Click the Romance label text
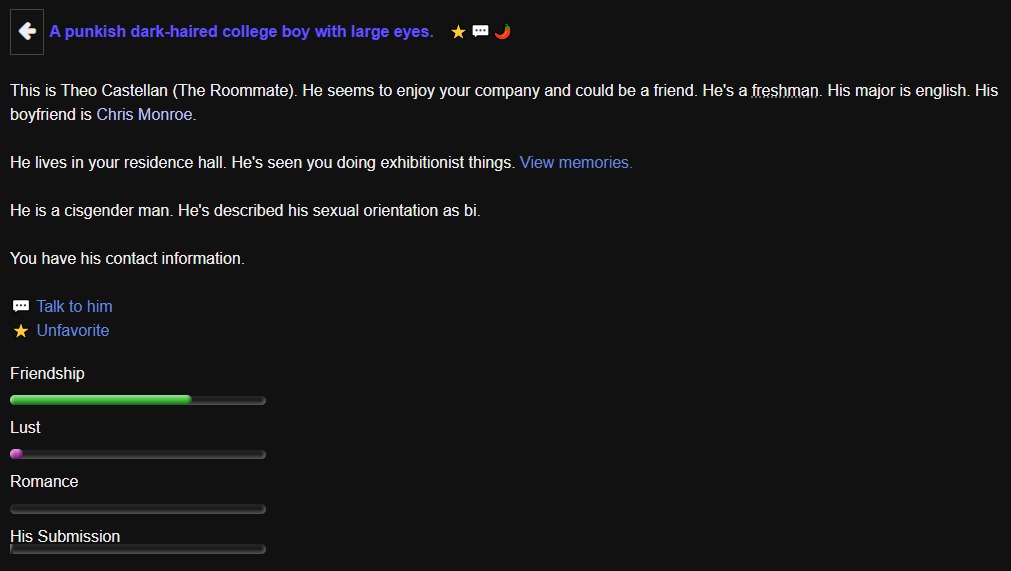 [44, 482]
